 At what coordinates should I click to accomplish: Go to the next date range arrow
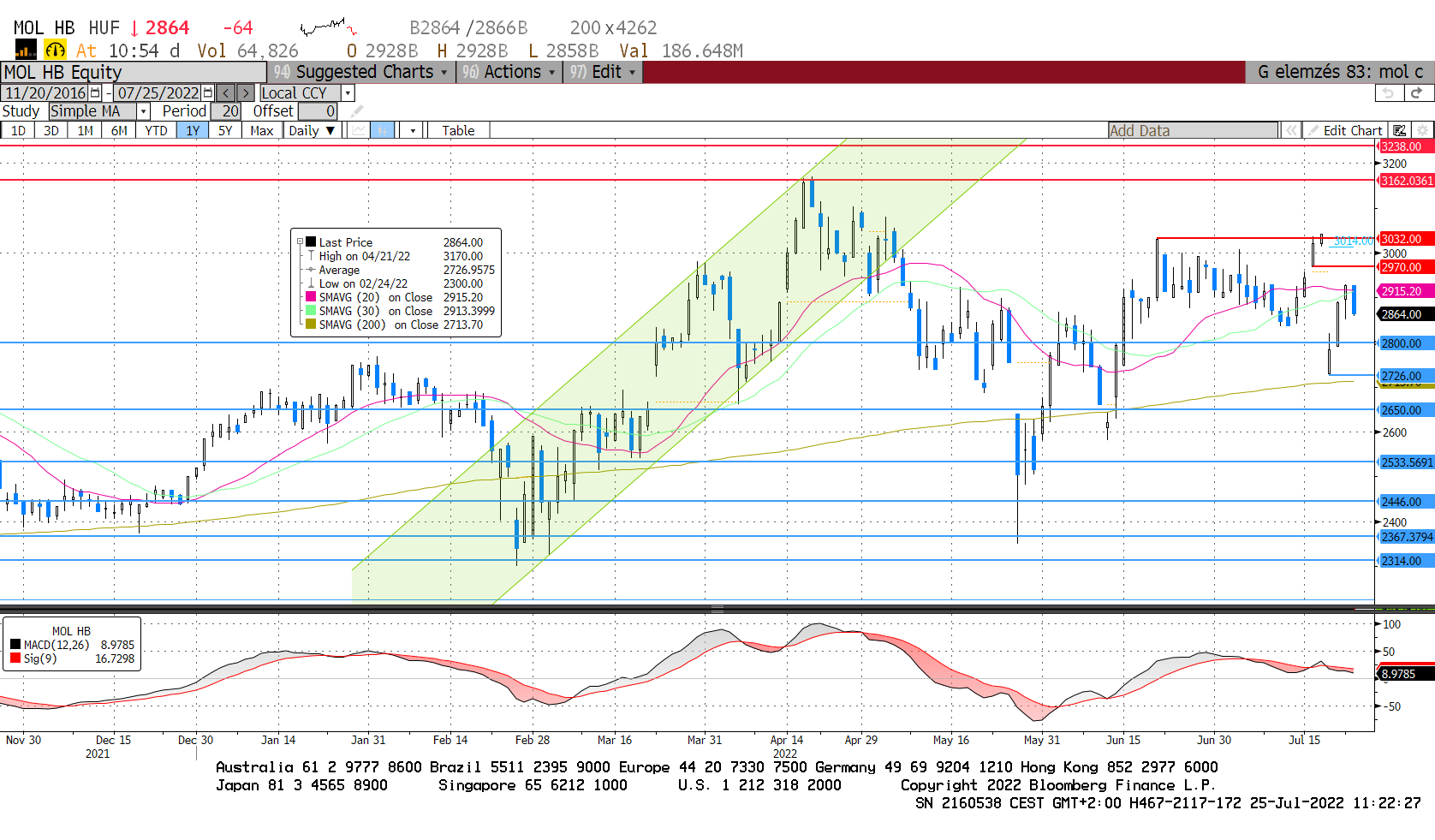[x=246, y=92]
